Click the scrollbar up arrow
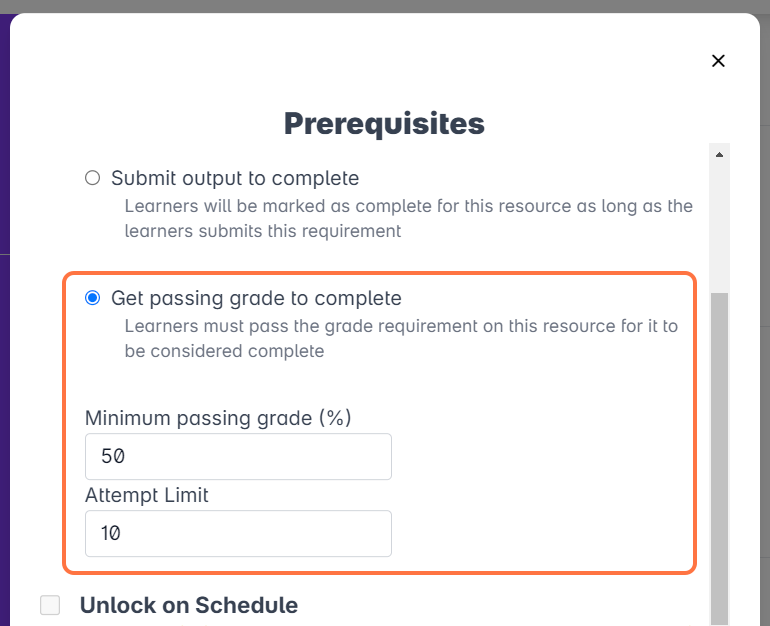This screenshot has height=626, width=770. [x=718, y=155]
